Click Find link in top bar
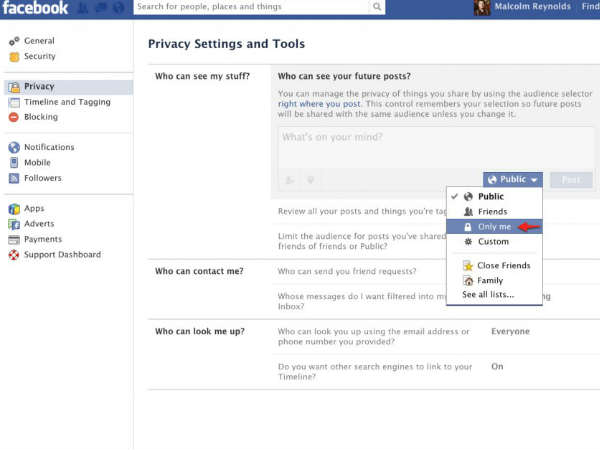 click(590, 7)
